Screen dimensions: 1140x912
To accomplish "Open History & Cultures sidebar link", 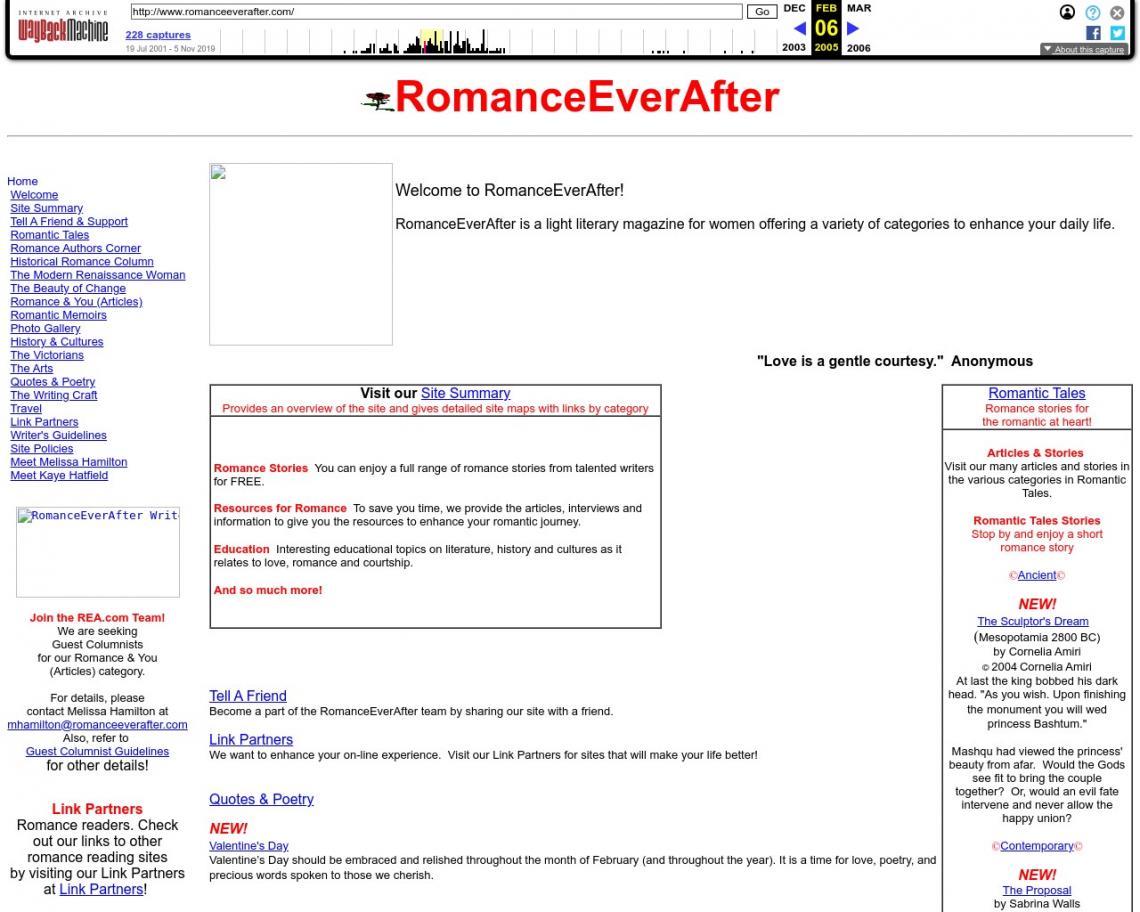I will click(57, 341).
